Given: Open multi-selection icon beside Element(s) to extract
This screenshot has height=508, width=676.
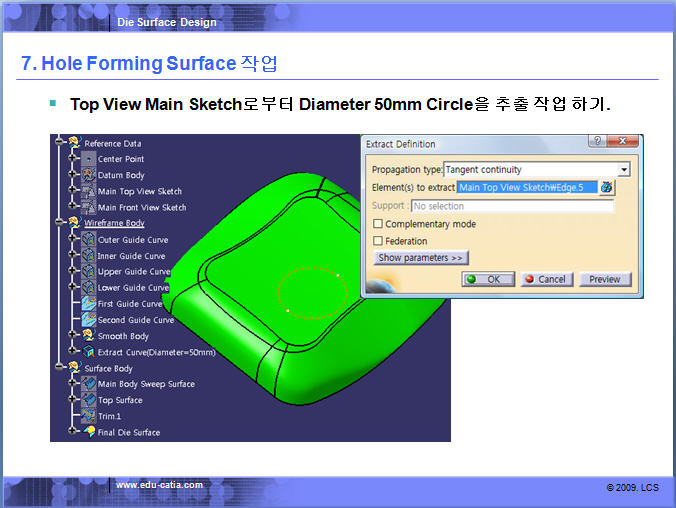Looking at the screenshot, I should 607,187.
